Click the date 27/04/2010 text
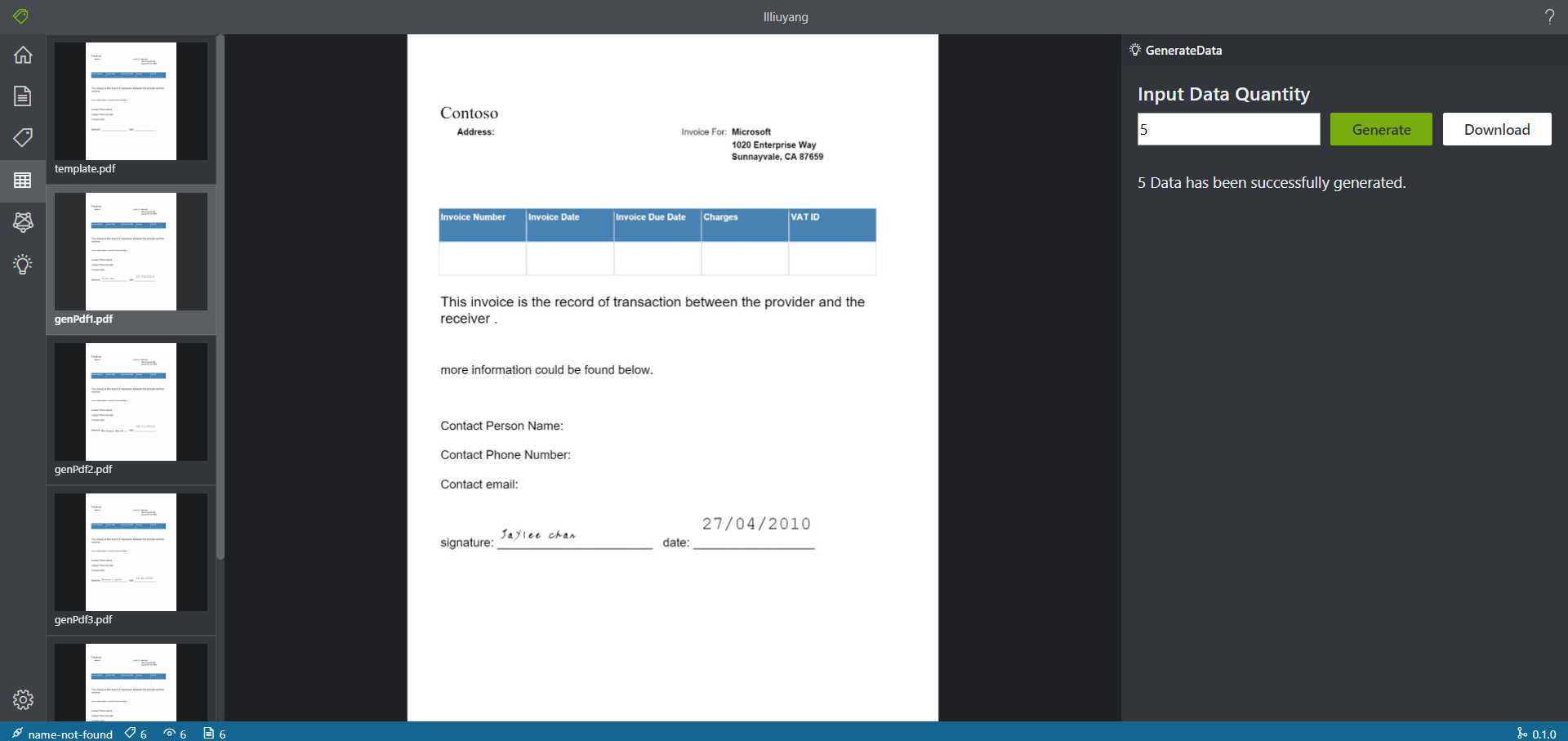Viewport: 1568px width, 741px height. [756, 524]
